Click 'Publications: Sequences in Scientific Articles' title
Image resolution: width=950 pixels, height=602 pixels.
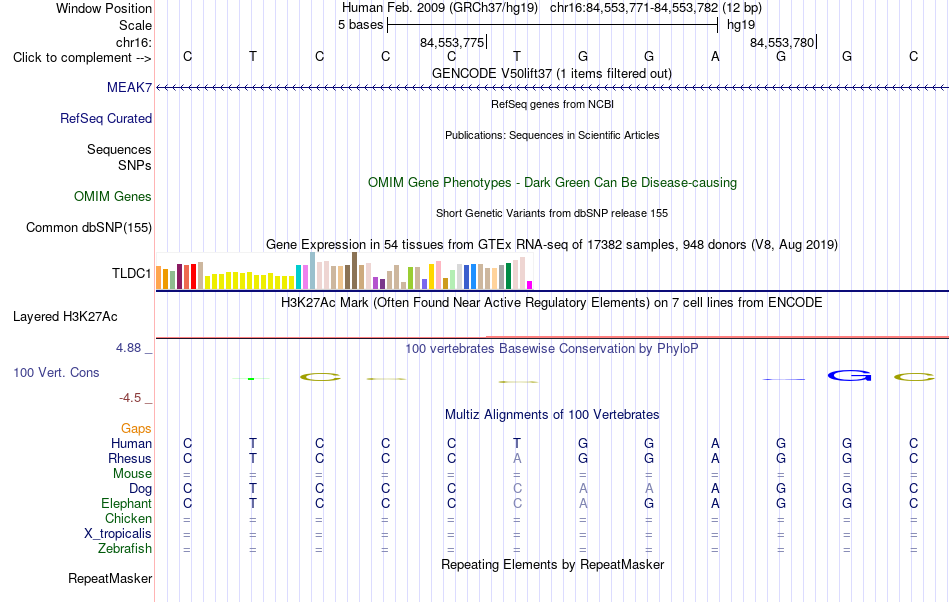552,136
